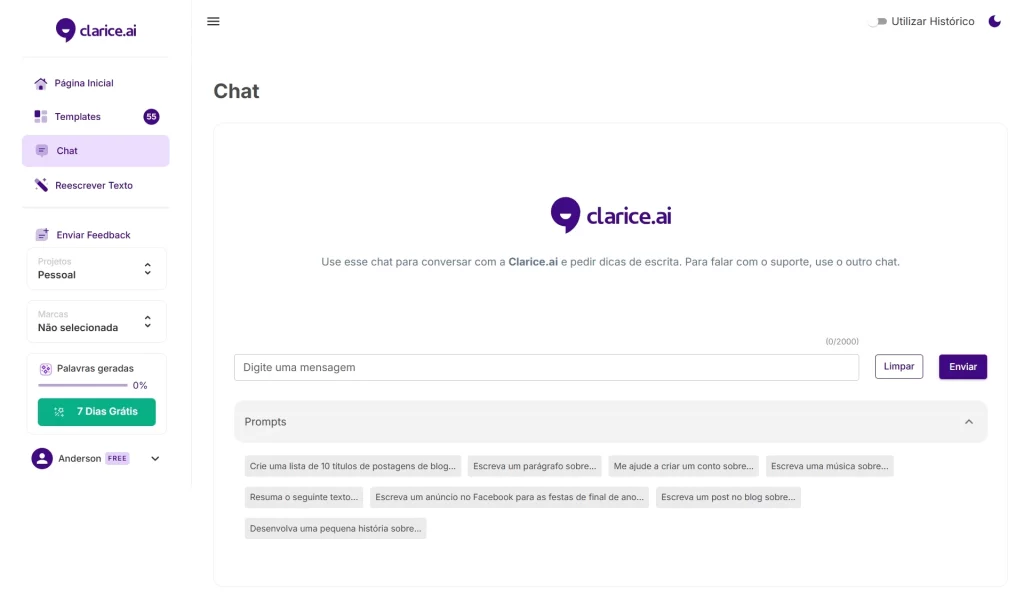
Task: Collapse the Prompts section chevron
Action: [x=968, y=422]
